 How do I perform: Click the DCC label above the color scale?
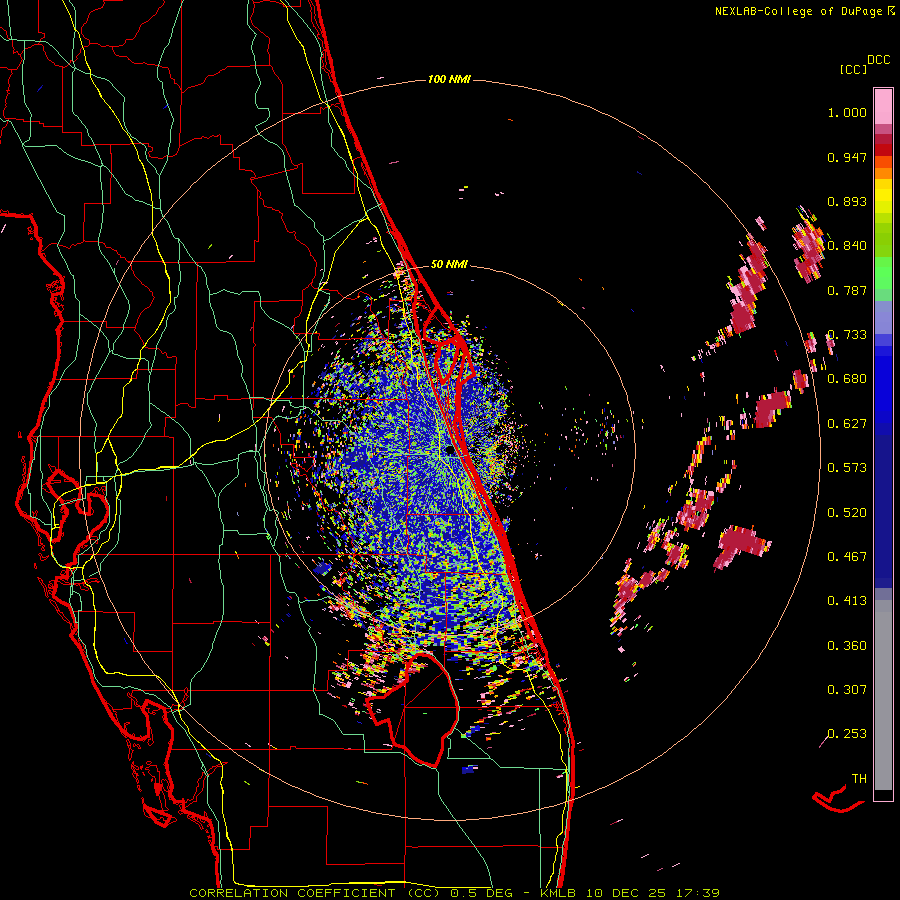point(878,60)
